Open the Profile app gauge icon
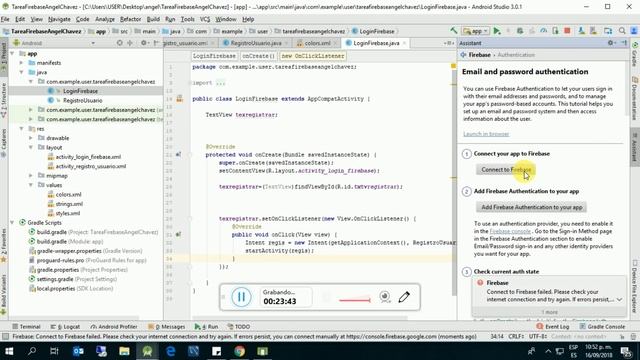Screen dimensions: 640x360 coord(543,31)
